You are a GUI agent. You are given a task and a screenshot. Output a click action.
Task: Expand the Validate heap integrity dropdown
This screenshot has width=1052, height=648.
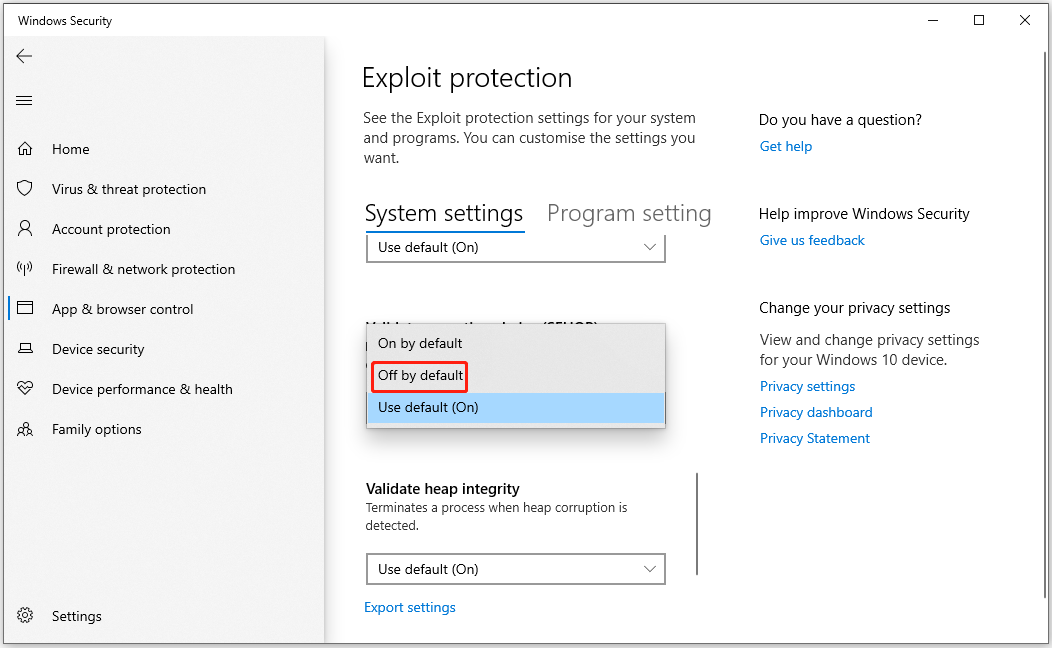pos(515,569)
